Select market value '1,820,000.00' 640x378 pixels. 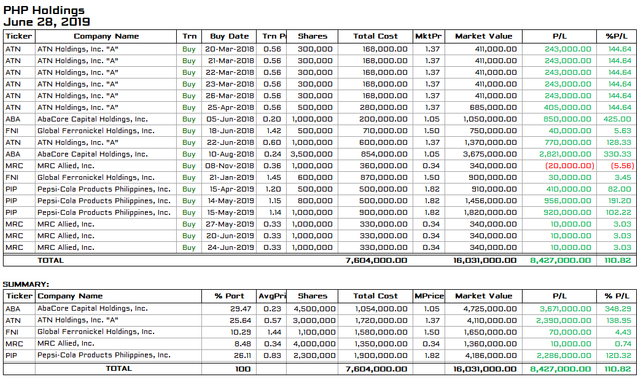point(490,213)
